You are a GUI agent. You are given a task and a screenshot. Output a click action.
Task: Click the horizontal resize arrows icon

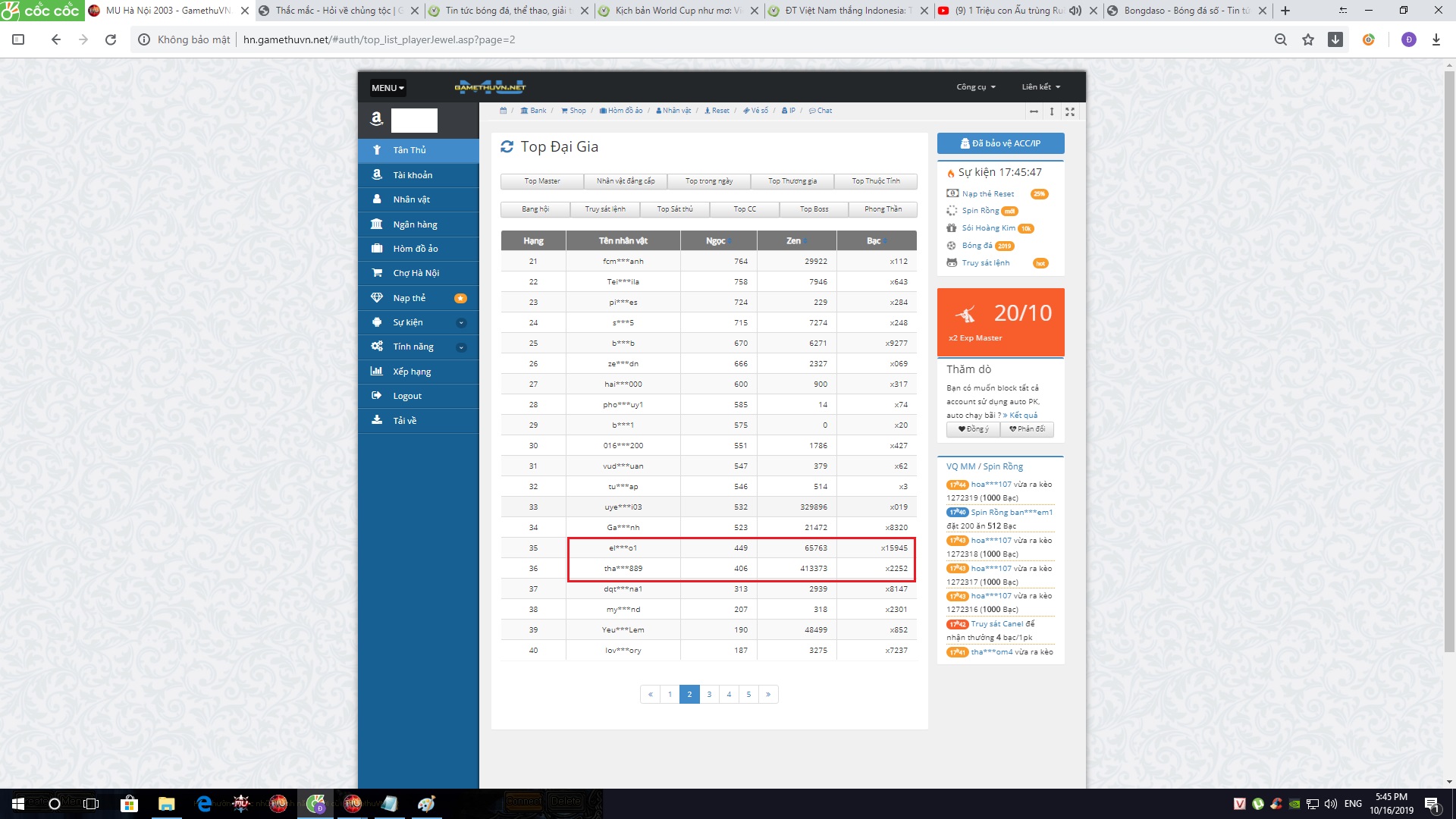coord(1034,111)
